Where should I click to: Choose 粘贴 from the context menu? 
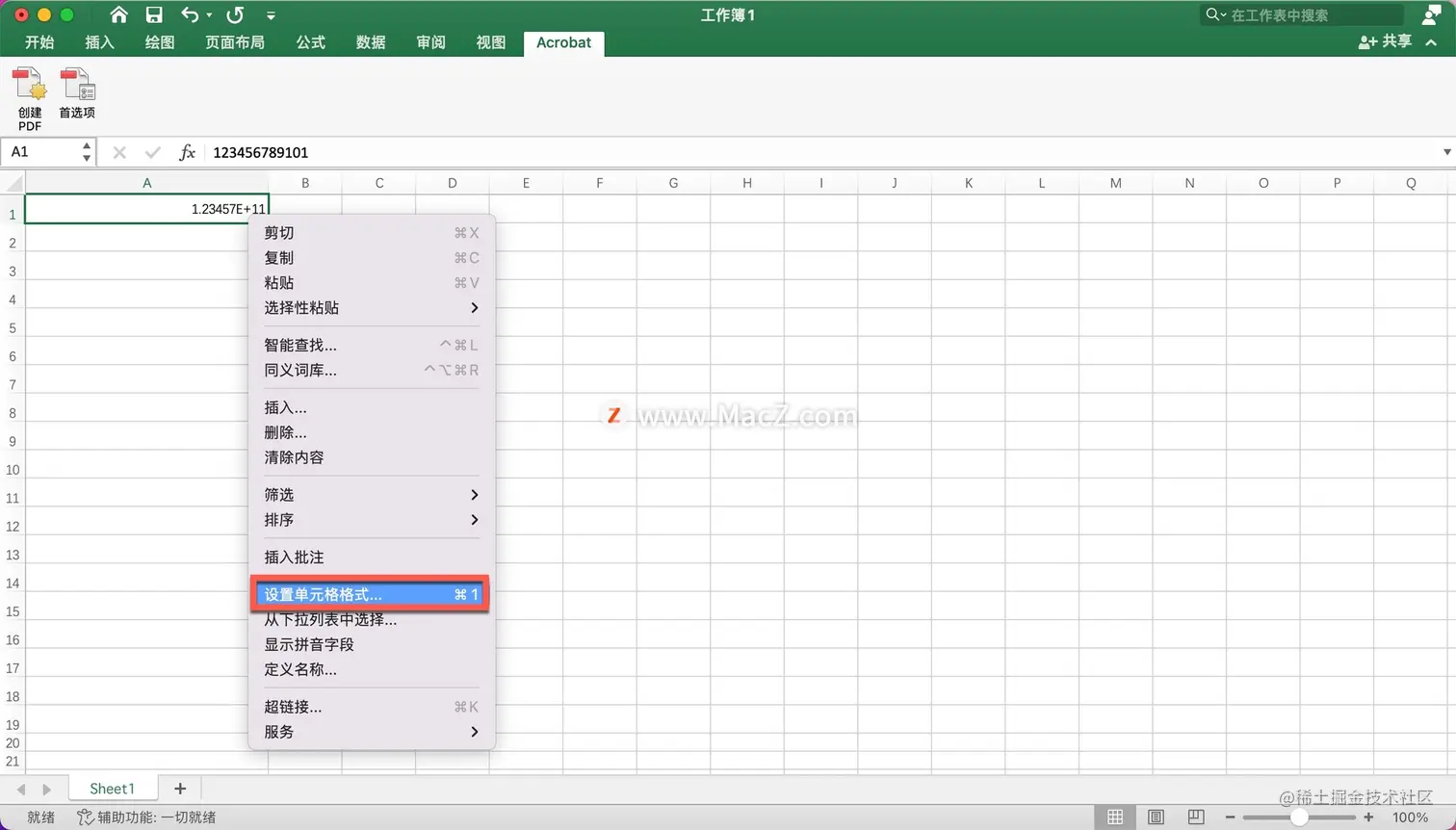click(372, 283)
